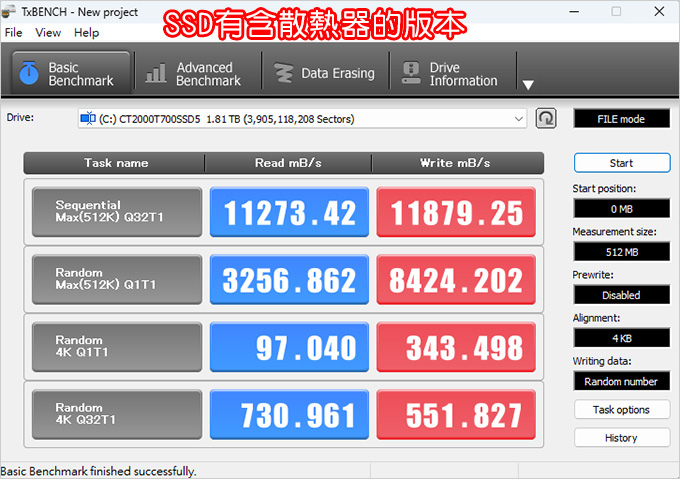Click the FILE mode box
The width and height of the screenshot is (680, 479).
click(621, 119)
